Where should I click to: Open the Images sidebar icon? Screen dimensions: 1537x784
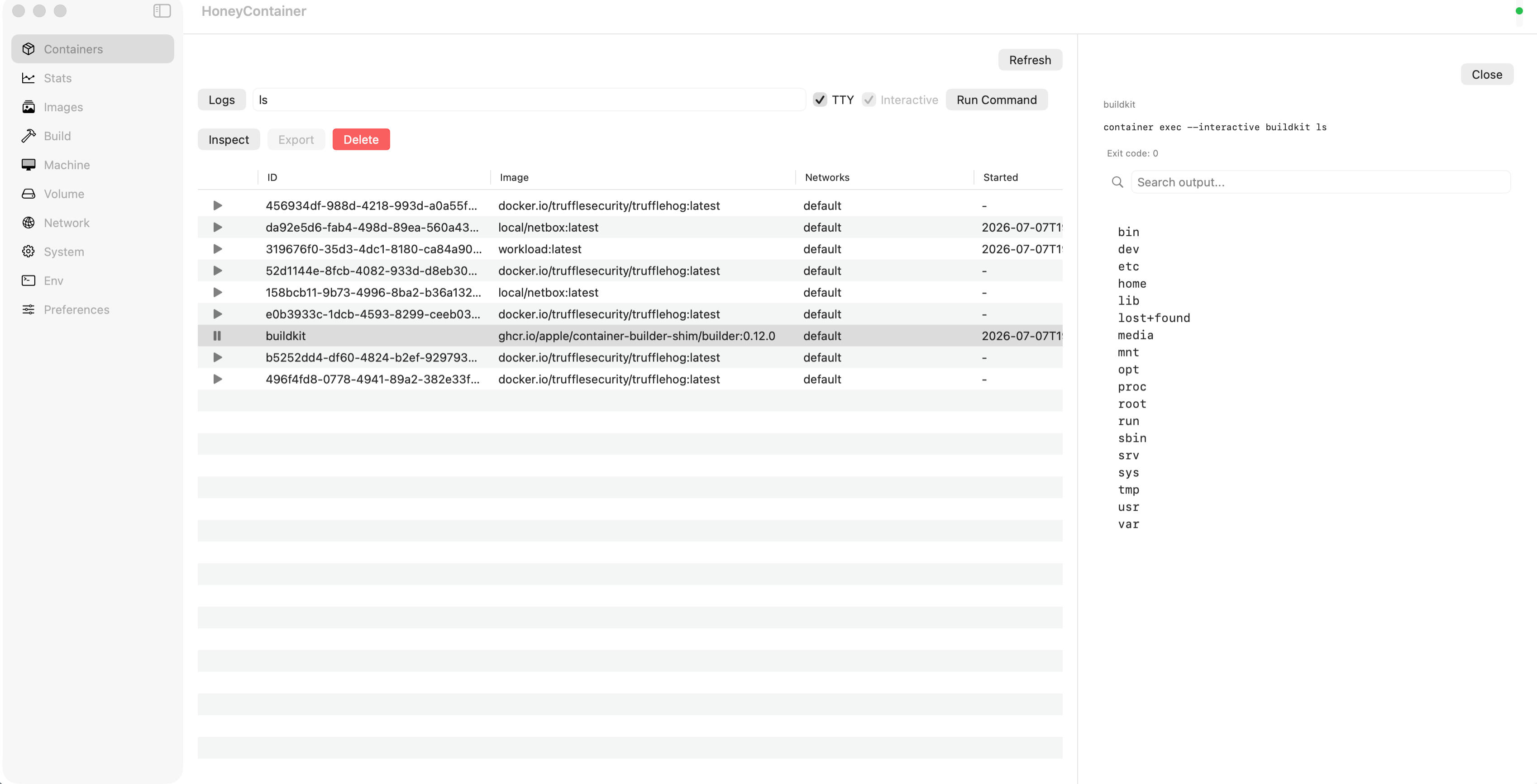(28, 107)
